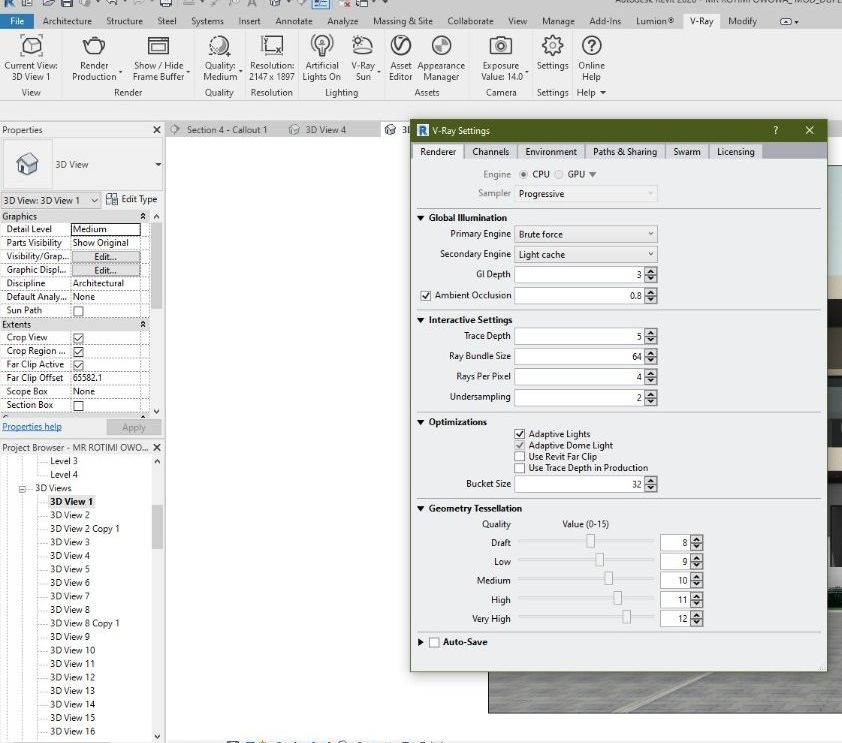Open the Quality Medium icon
This screenshot has height=743, width=842.
[220, 46]
